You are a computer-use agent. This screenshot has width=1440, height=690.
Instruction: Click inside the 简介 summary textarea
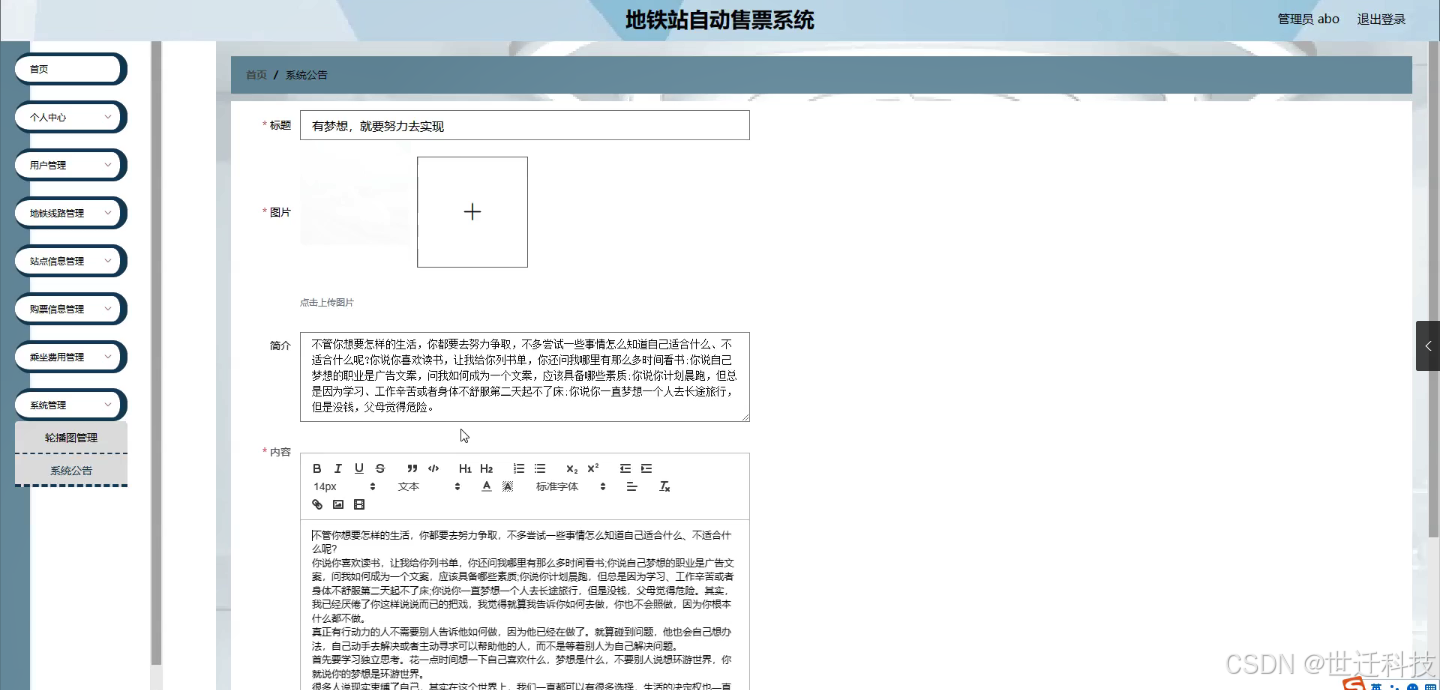coord(524,377)
